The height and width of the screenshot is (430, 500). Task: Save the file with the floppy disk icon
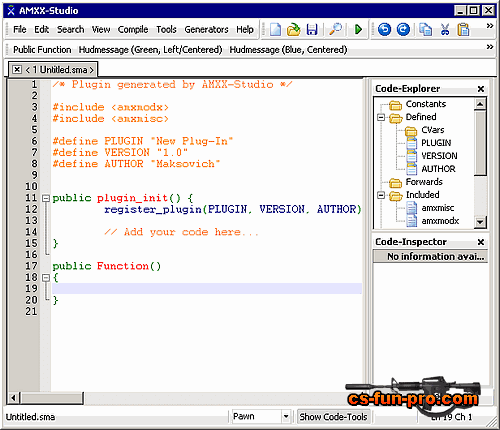click(312, 30)
